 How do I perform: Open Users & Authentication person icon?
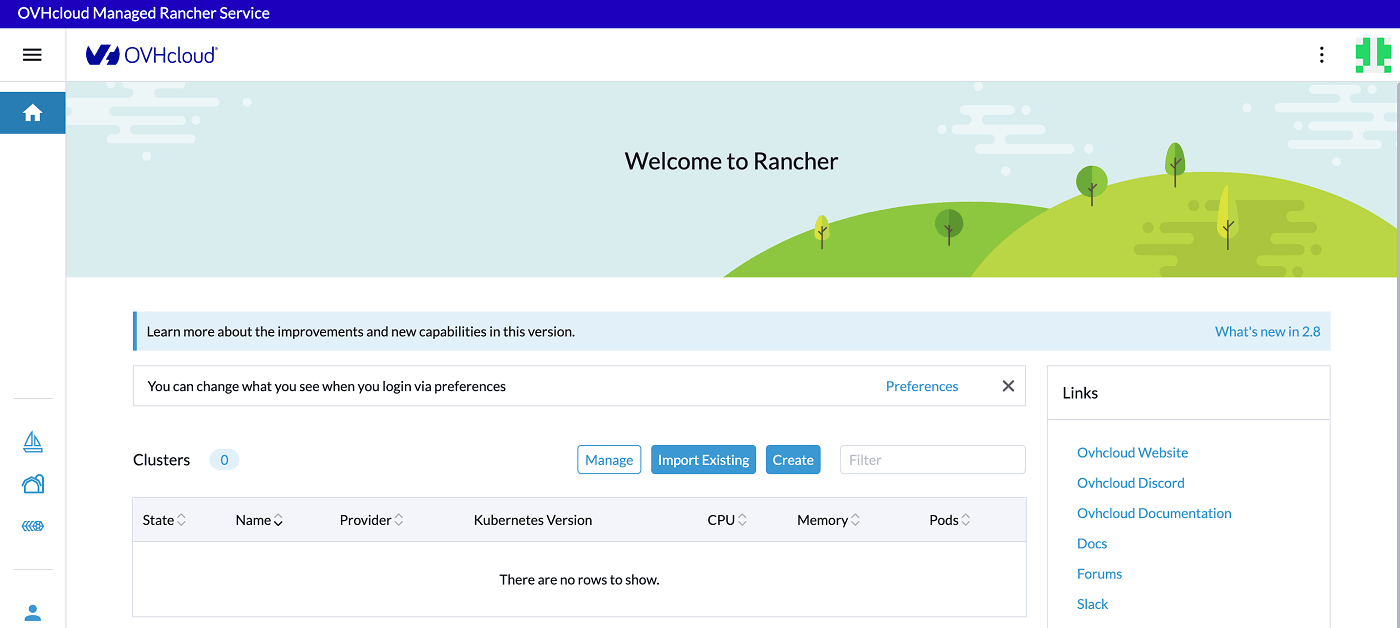click(33, 612)
